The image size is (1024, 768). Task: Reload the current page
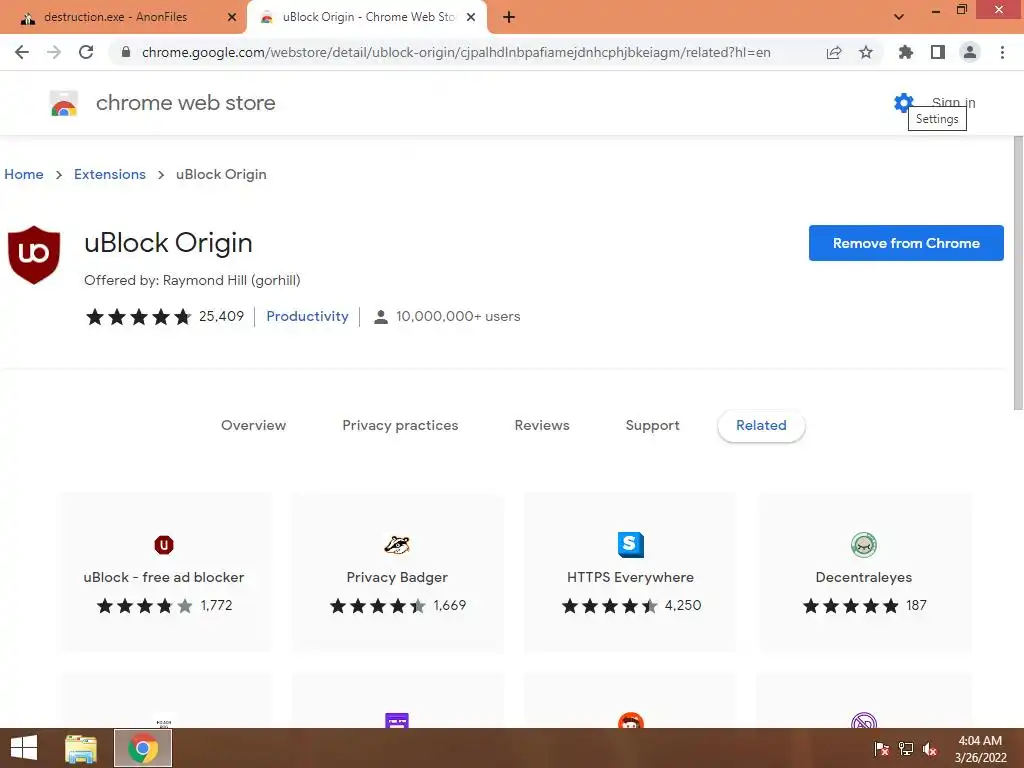(86, 52)
